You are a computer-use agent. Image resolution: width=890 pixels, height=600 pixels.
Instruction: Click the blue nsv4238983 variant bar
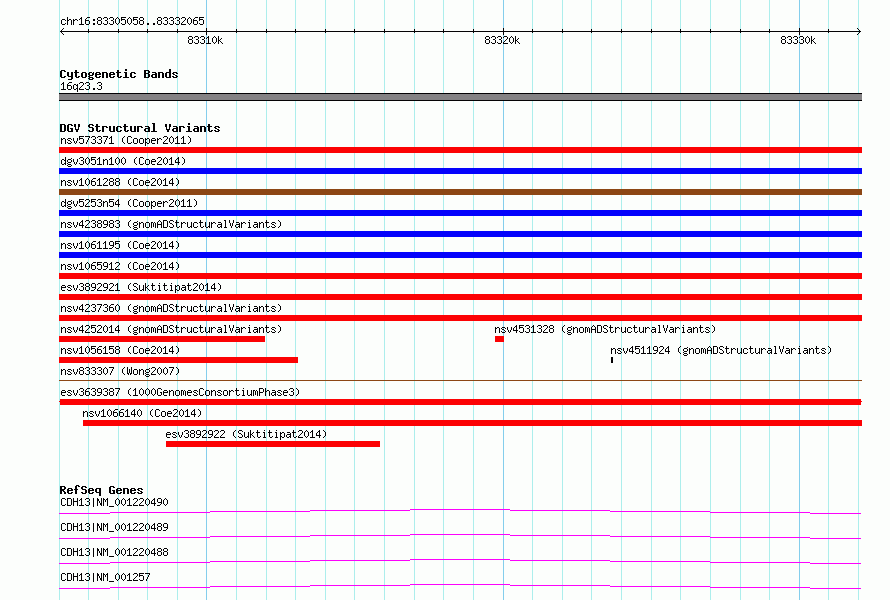click(460, 234)
